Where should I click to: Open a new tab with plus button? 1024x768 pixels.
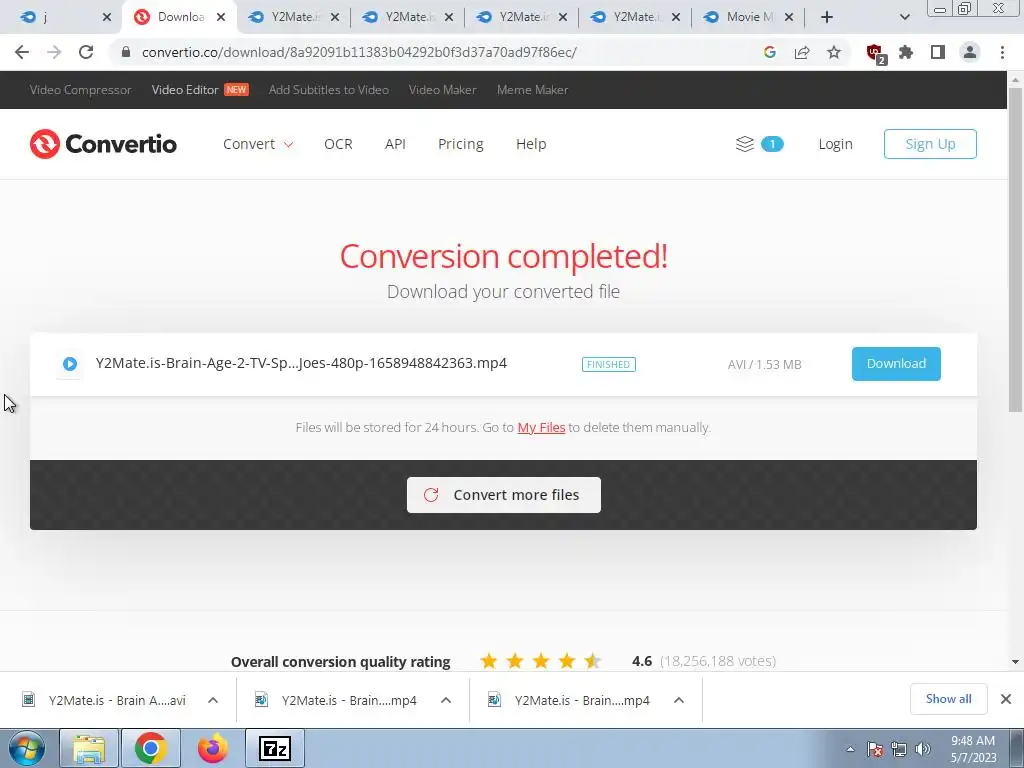827,17
